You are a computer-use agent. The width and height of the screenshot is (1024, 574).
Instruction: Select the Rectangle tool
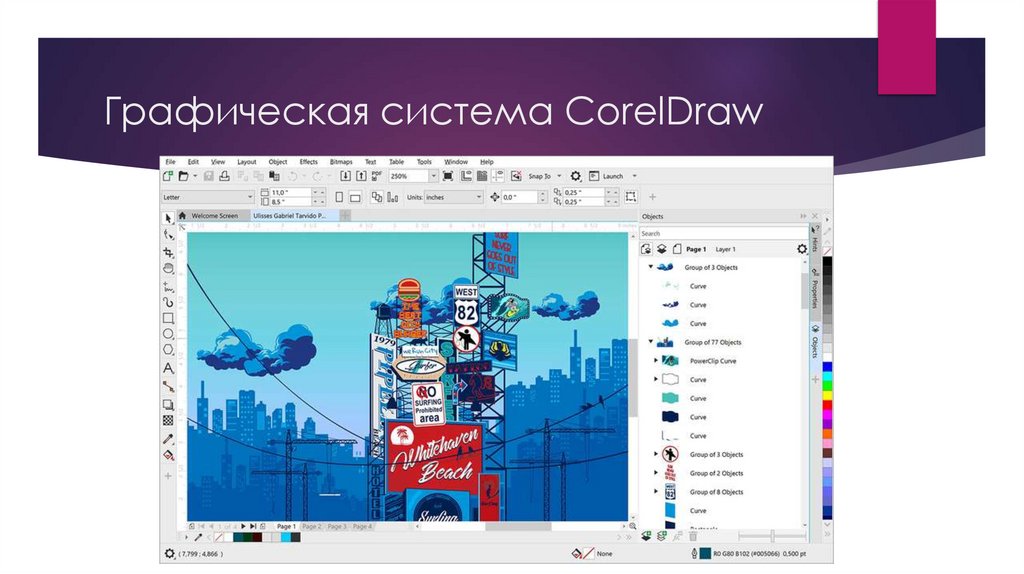pyautogui.click(x=168, y=318)
